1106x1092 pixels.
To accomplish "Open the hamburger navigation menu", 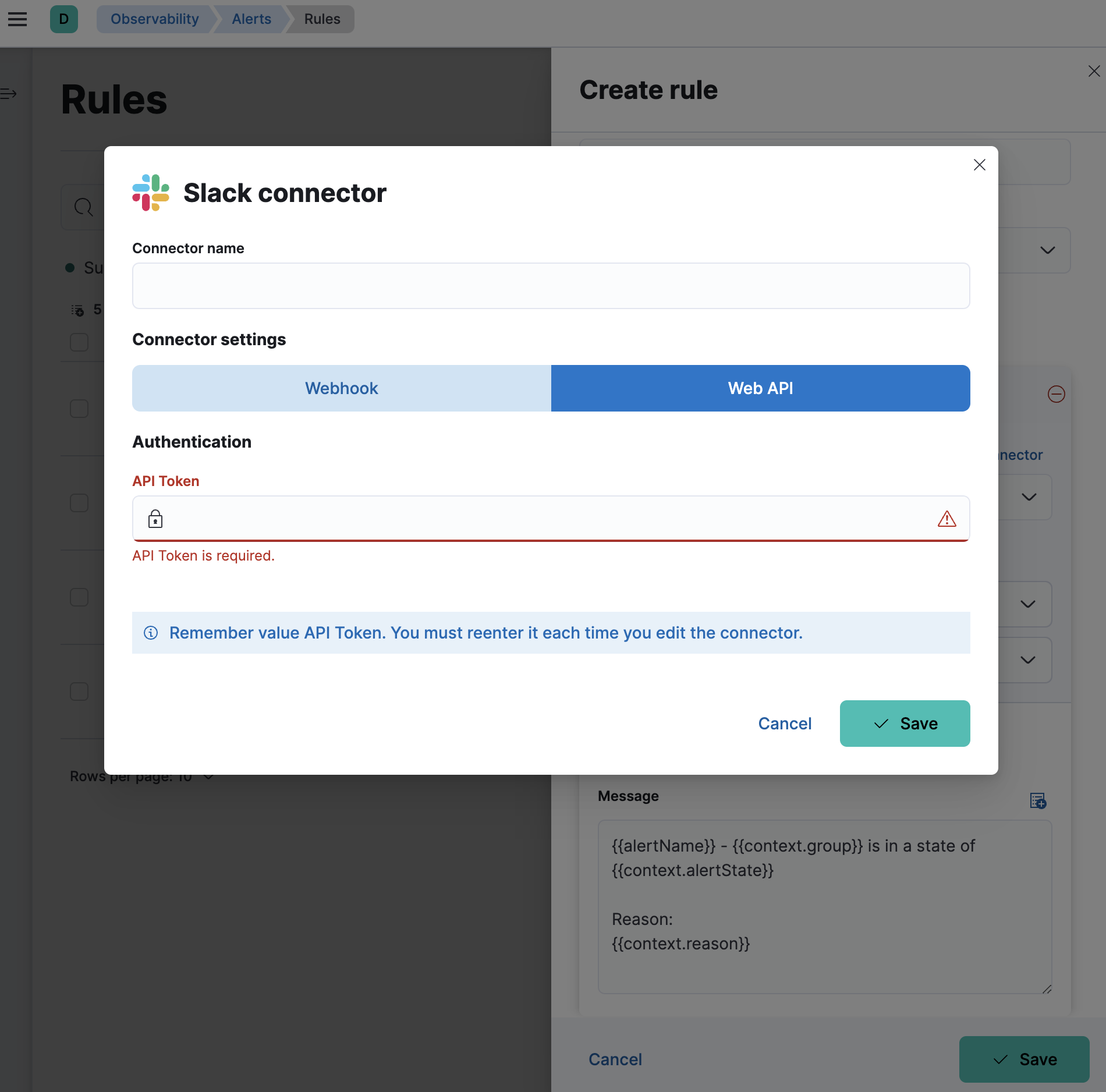I will [x=17, y=19].
